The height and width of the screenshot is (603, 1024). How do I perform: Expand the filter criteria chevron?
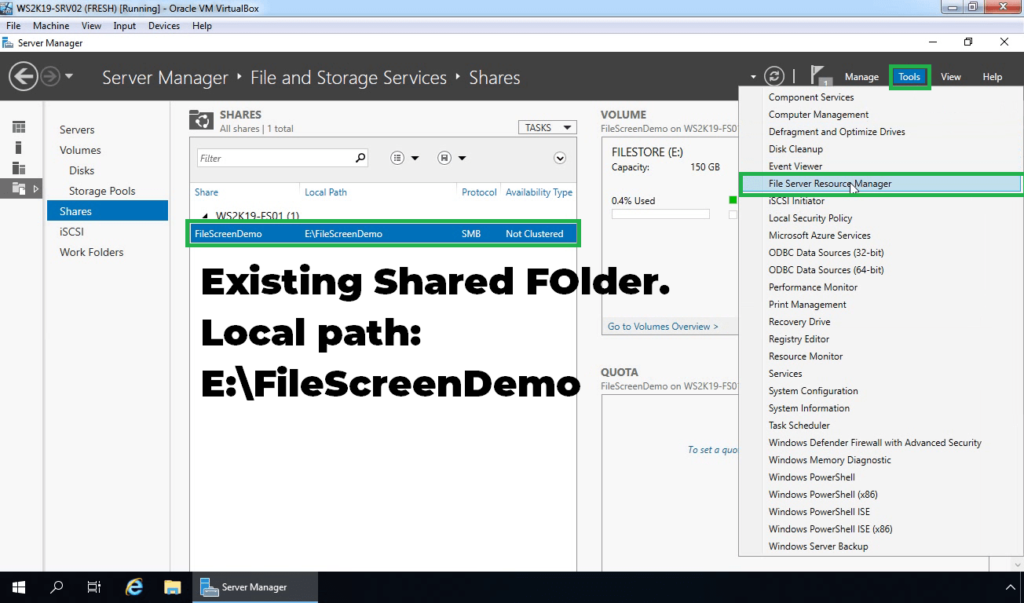560,158
